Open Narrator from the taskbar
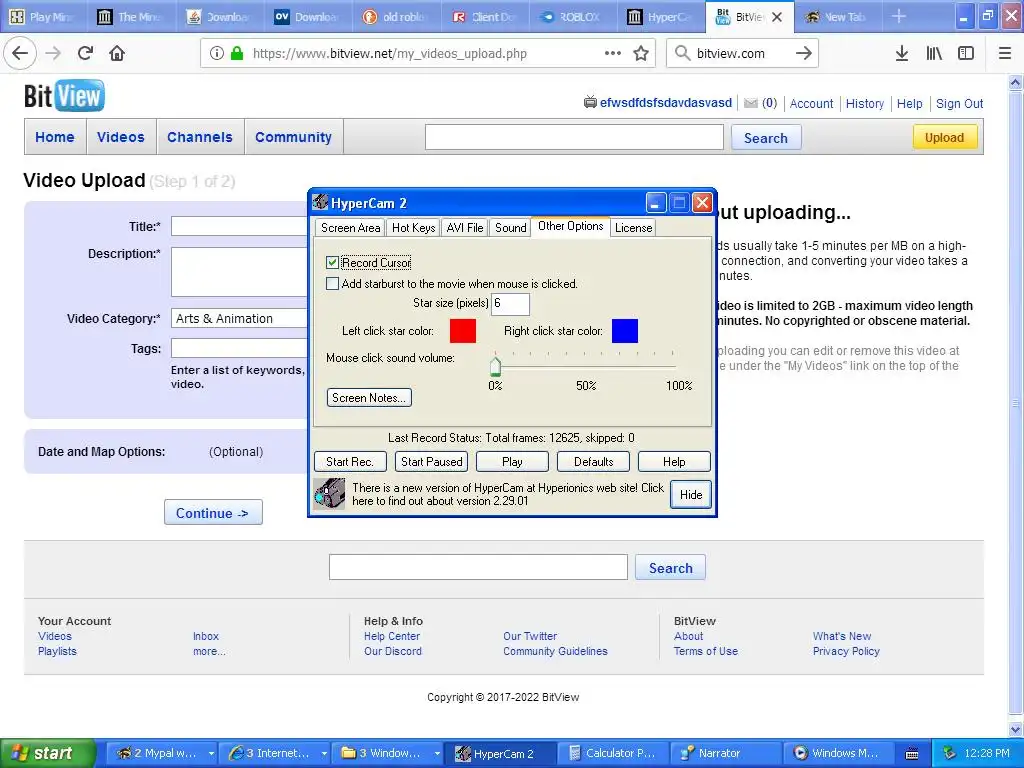1024x768 pixels. click(x=726, y=754)
